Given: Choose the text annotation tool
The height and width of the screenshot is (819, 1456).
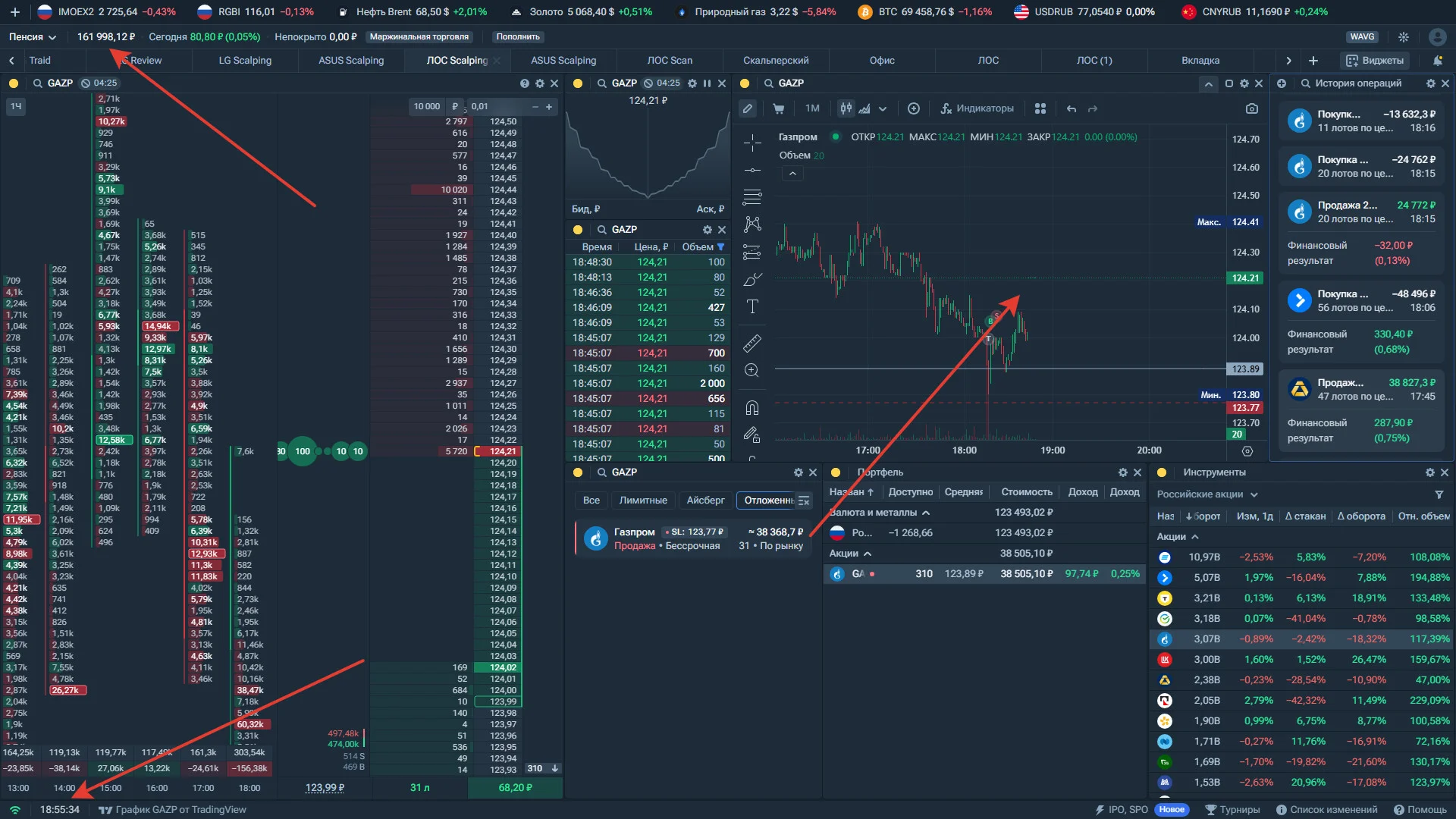Looking at the screenshot, I should (x=752, y=306).
